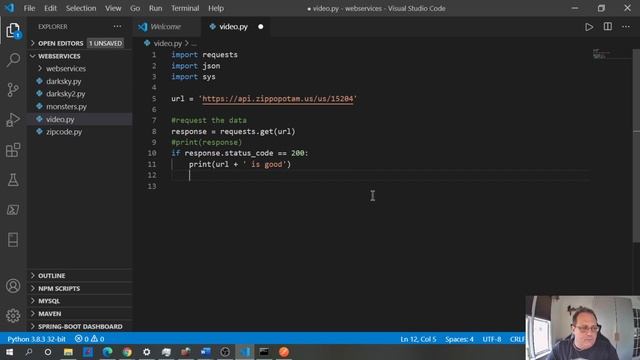Open the Run menu
Viewport: 640px width, 360px height.
click(156, 8)
